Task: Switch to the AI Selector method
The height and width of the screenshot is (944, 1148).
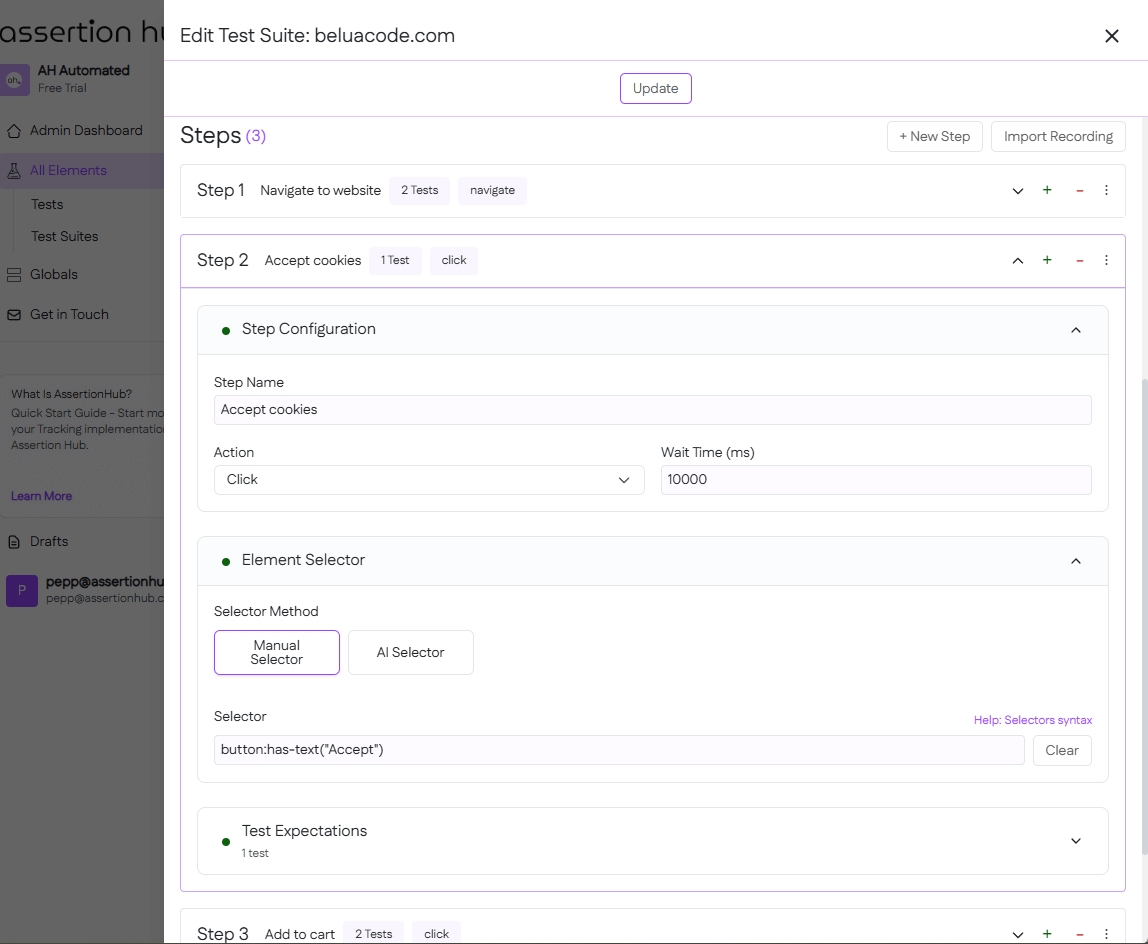Action: (410, 652)
